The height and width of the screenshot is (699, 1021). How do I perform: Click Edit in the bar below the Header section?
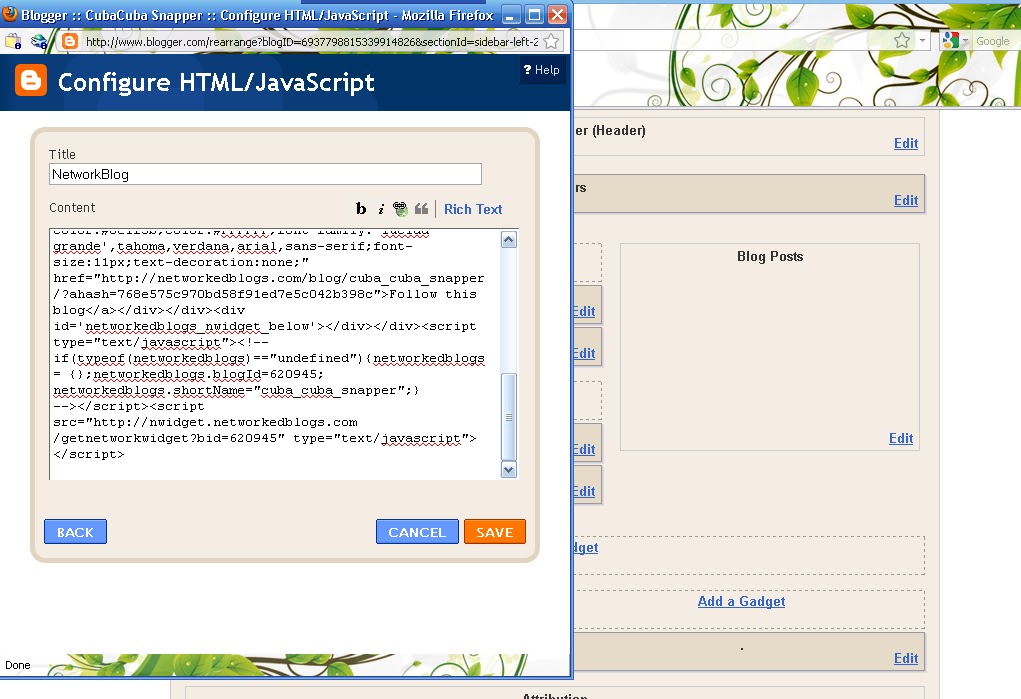(905, 200)
